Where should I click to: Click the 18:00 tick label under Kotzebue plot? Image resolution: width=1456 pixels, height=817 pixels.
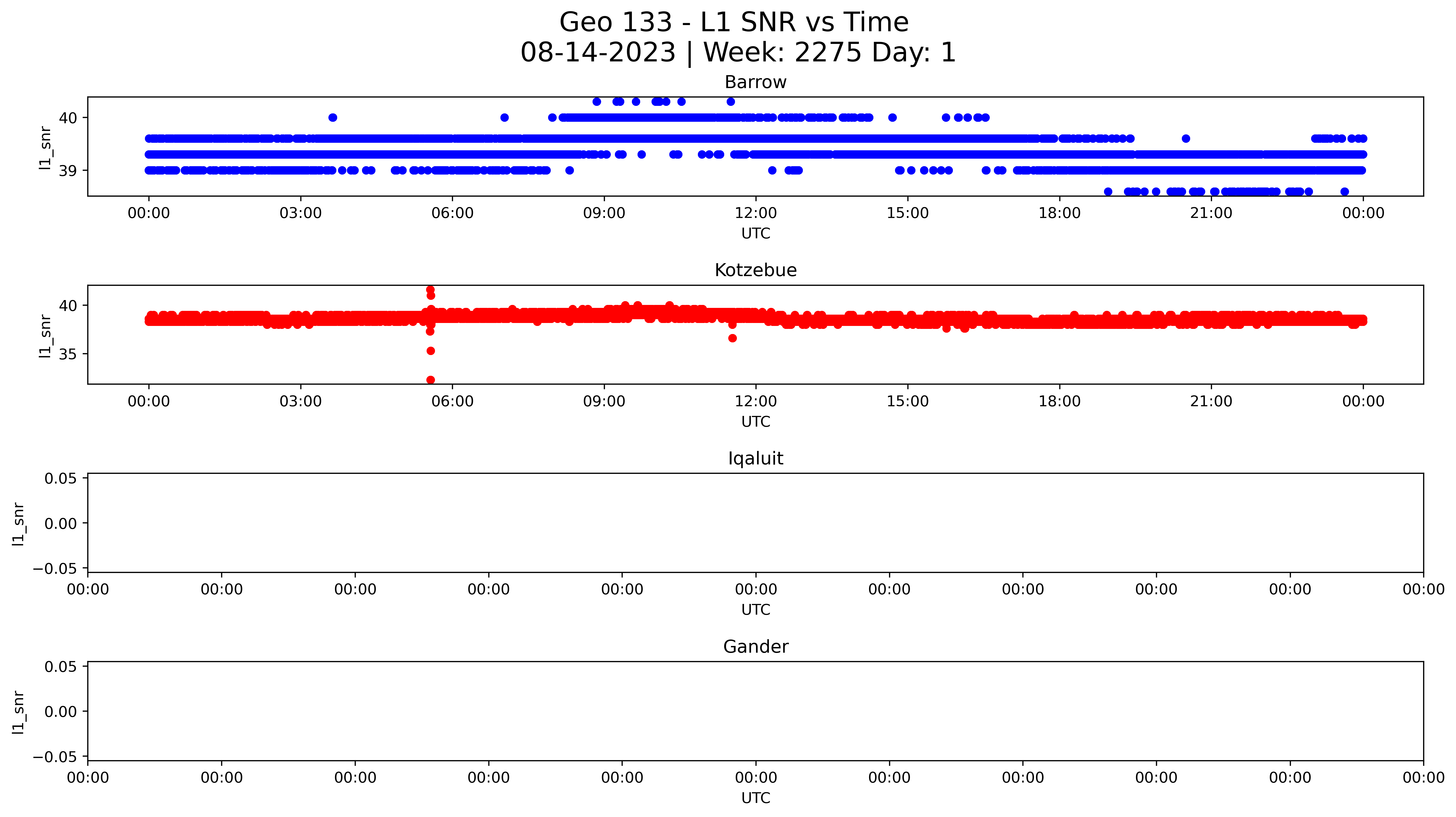(x=1059, y=402)
